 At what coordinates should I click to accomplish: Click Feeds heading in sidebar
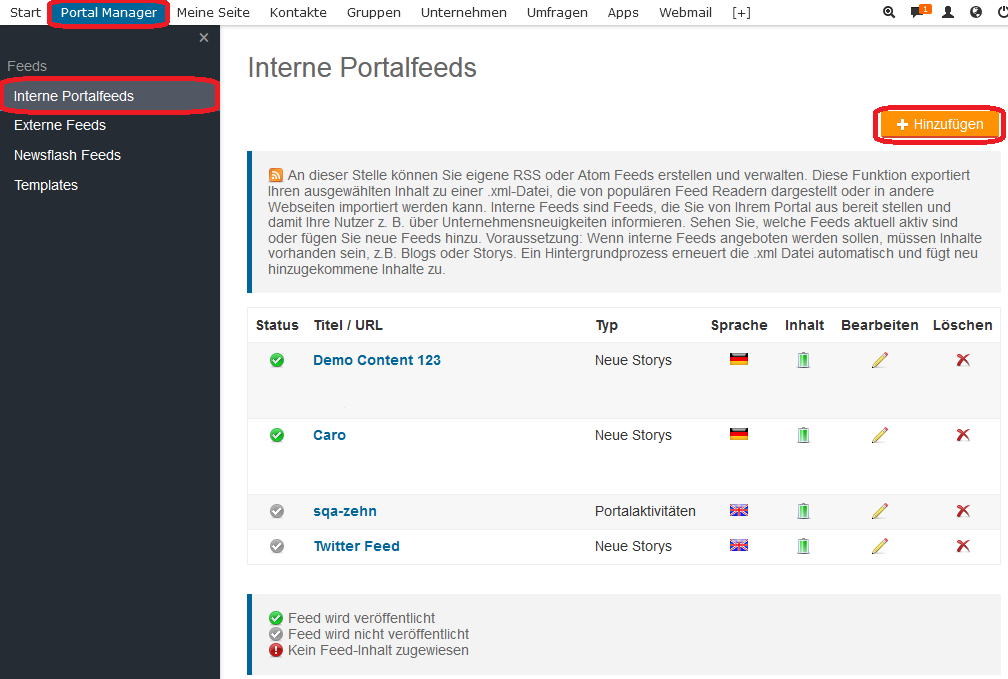tap(27, 66)
